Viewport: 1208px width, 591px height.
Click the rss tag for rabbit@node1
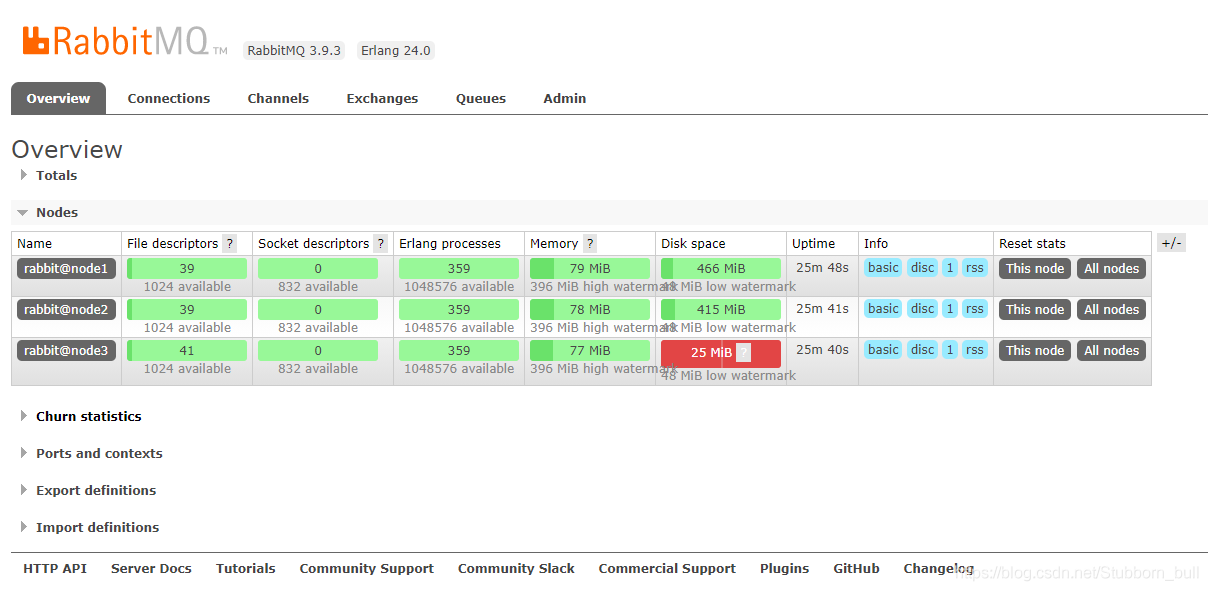click(x=974, y=268)
